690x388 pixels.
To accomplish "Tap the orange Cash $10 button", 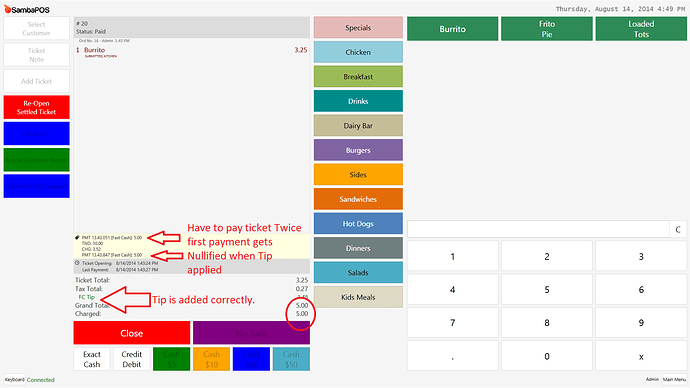I will (x=211, y=359).
